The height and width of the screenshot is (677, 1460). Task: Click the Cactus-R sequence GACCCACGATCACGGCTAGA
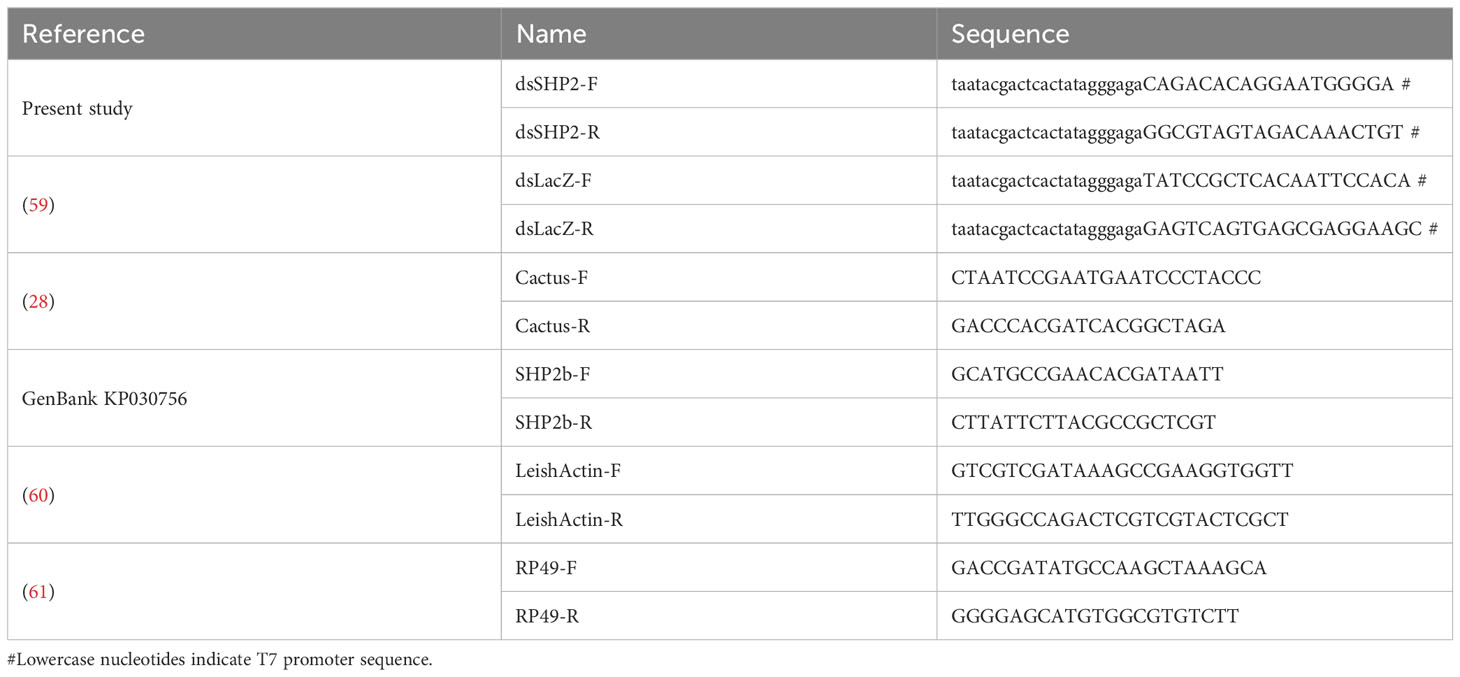(x=1088, y=326)
